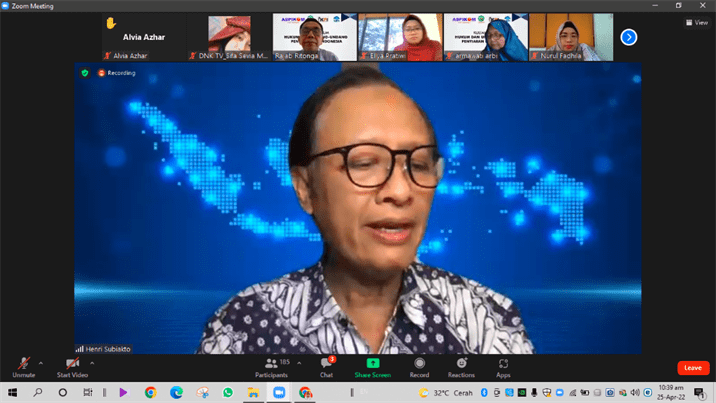
Task: Open the Chat panel
Action: point(326,367)
